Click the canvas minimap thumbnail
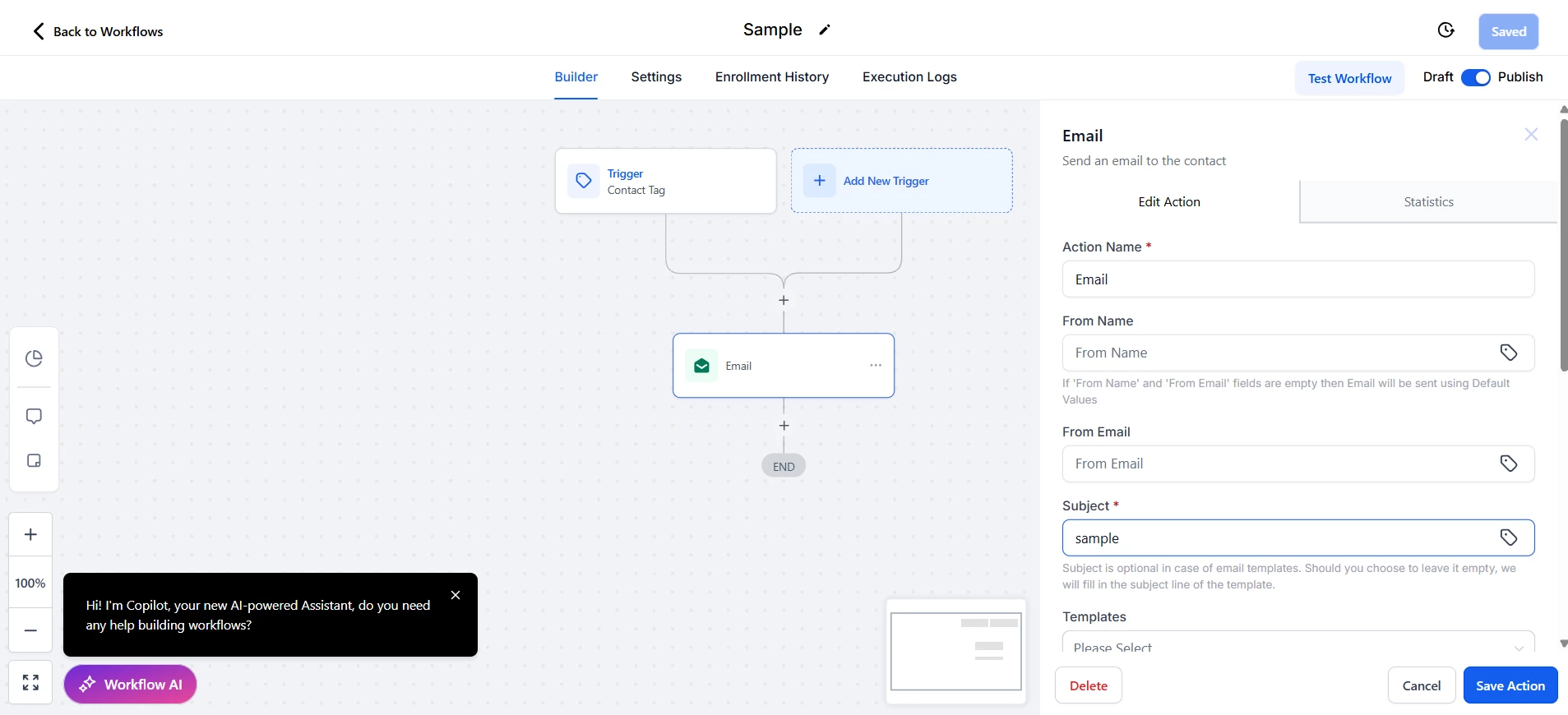This screenshot has height=715, width=1568. pyautogui.click(x=956, y=651)
